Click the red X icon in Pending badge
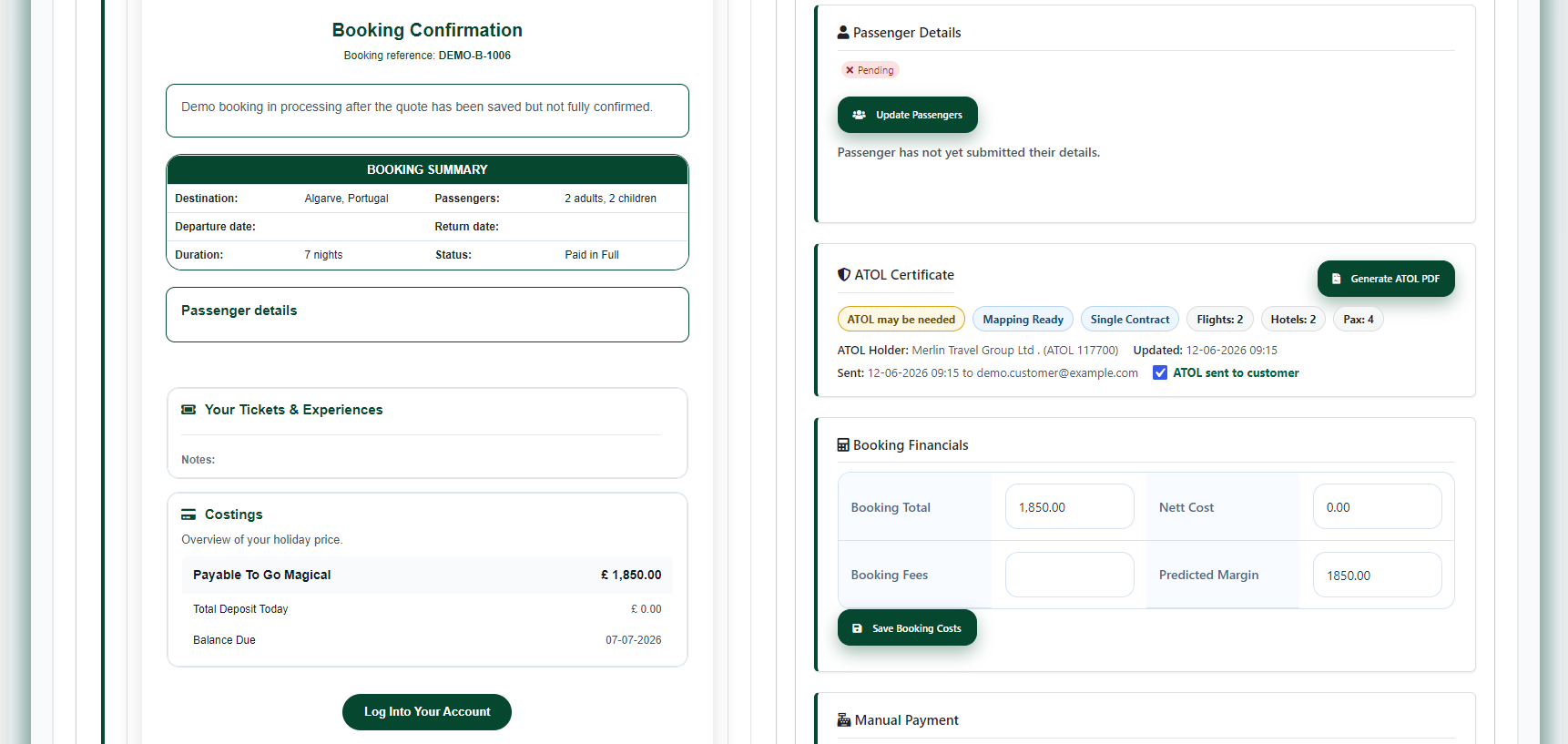The width and height of the screenshot is (1568, 744). (850, 70)
